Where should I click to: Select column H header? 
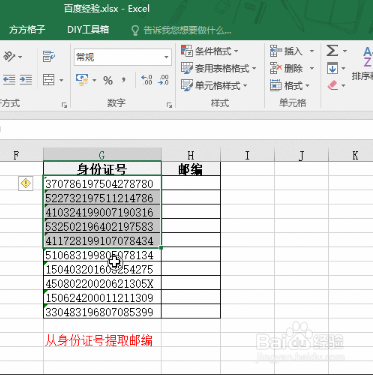[191, 155]
